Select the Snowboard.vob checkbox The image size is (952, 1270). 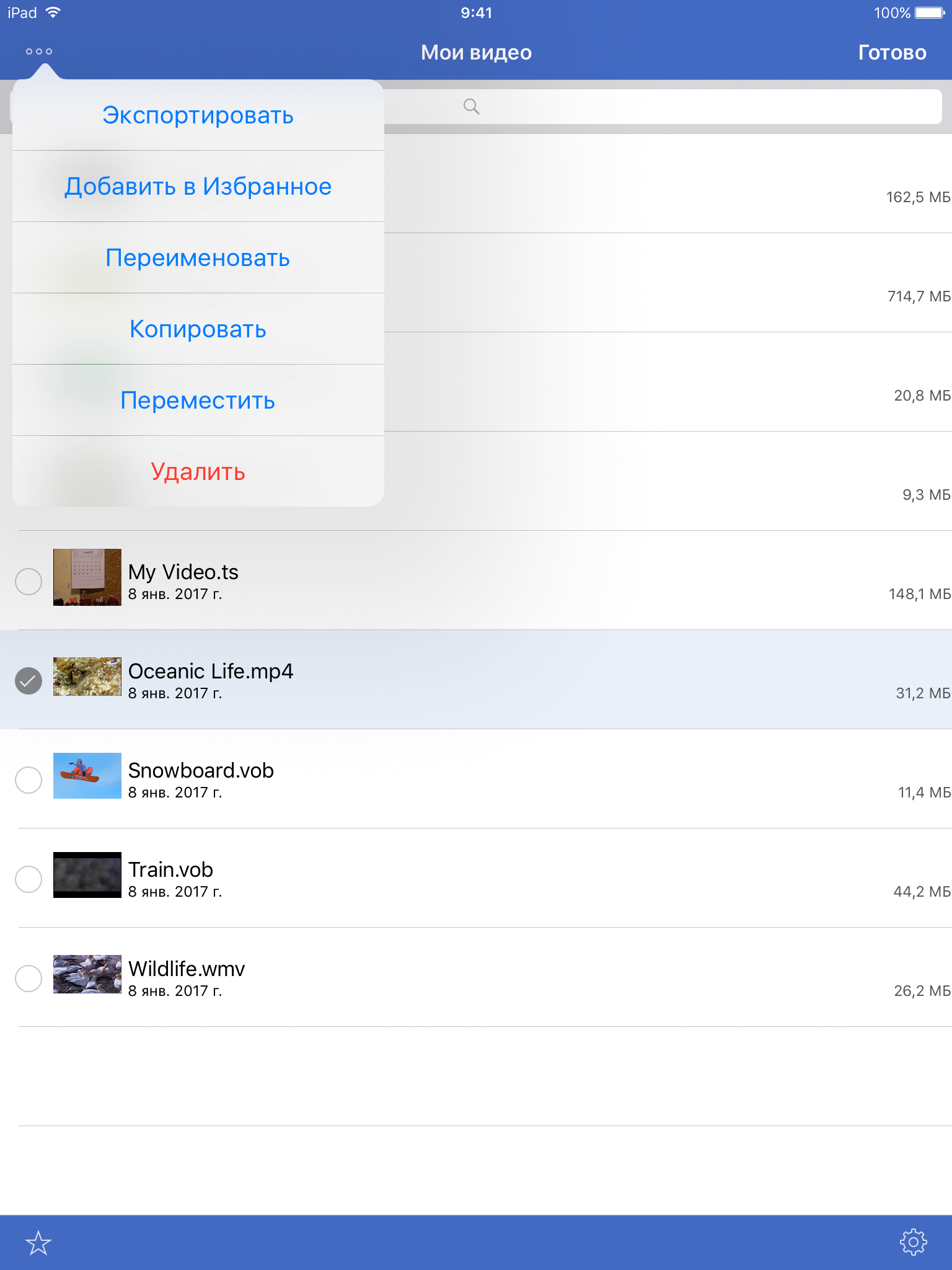point(29,780)
